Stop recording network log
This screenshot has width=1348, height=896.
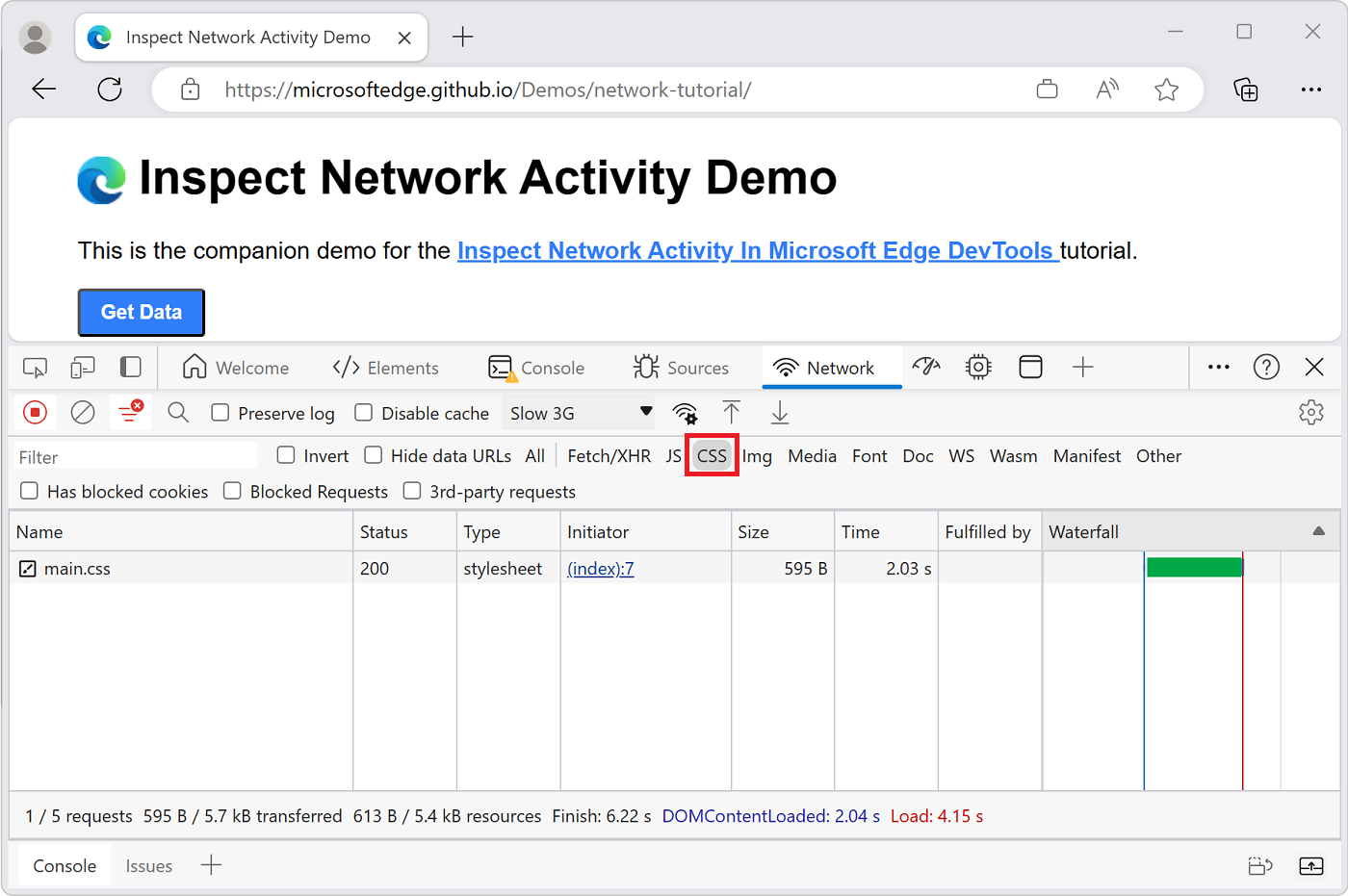click(x=35, y=412)
